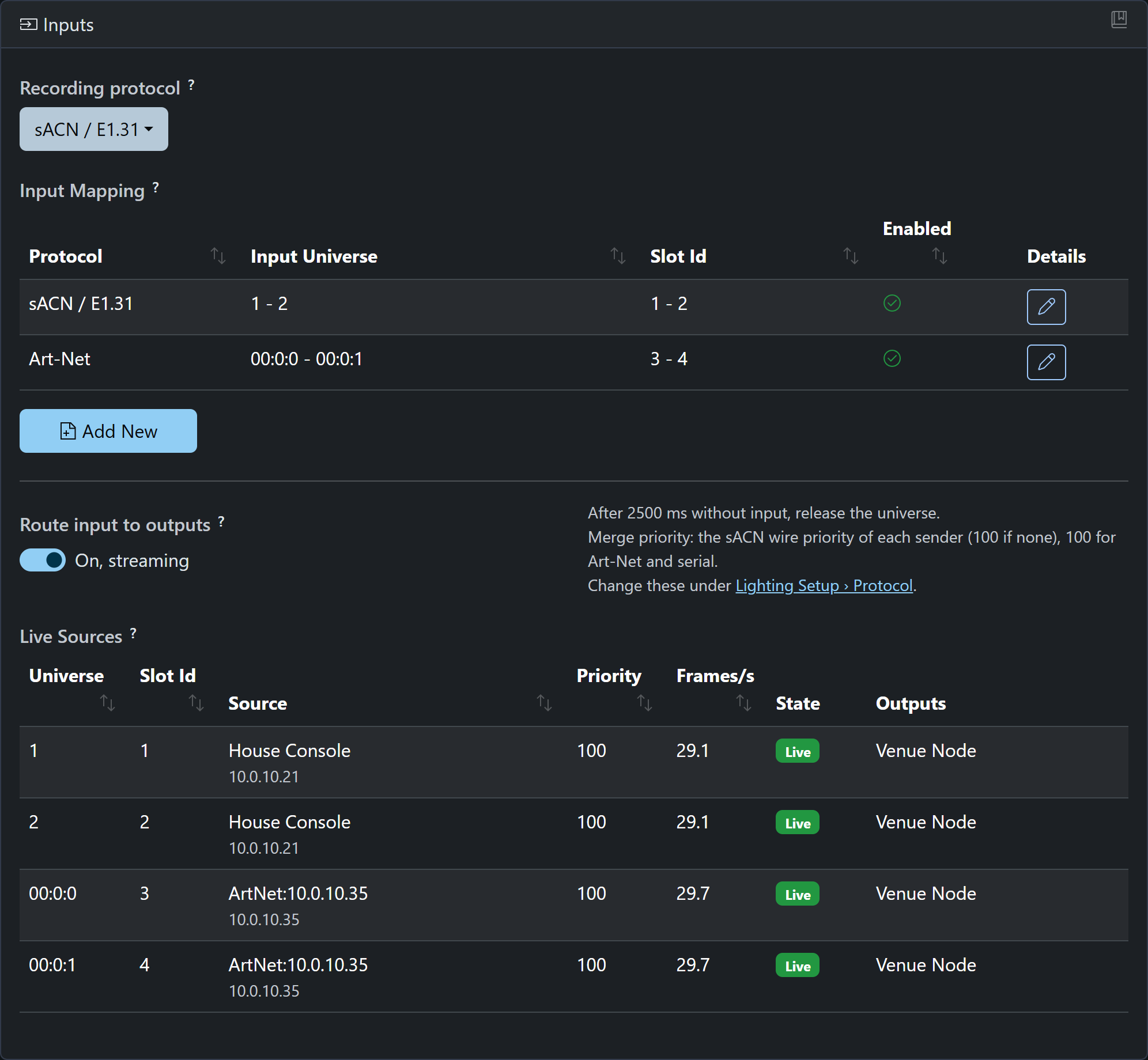Open the documentation book icon in header

1119,20
